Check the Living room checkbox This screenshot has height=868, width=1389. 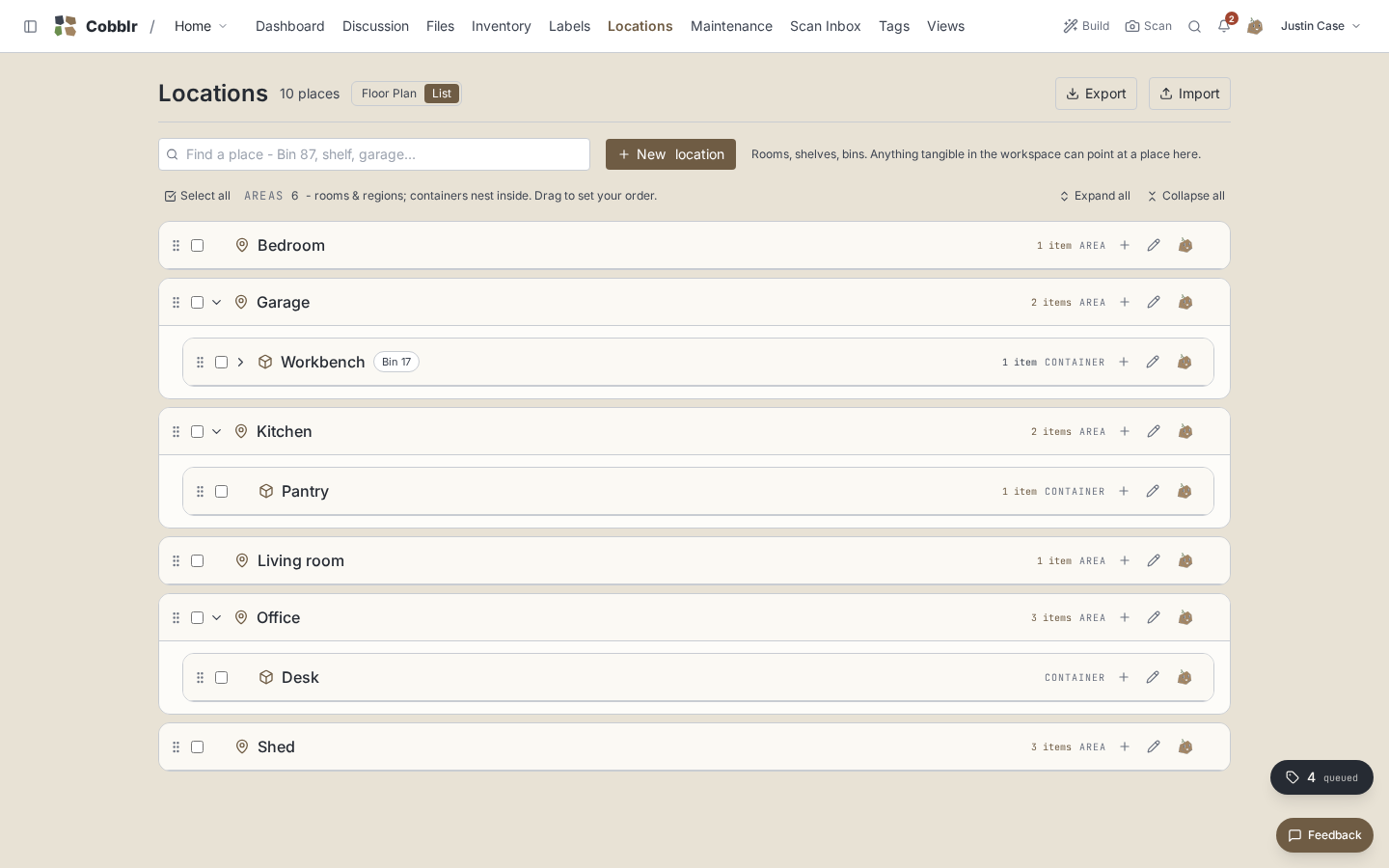click(197, 560)
